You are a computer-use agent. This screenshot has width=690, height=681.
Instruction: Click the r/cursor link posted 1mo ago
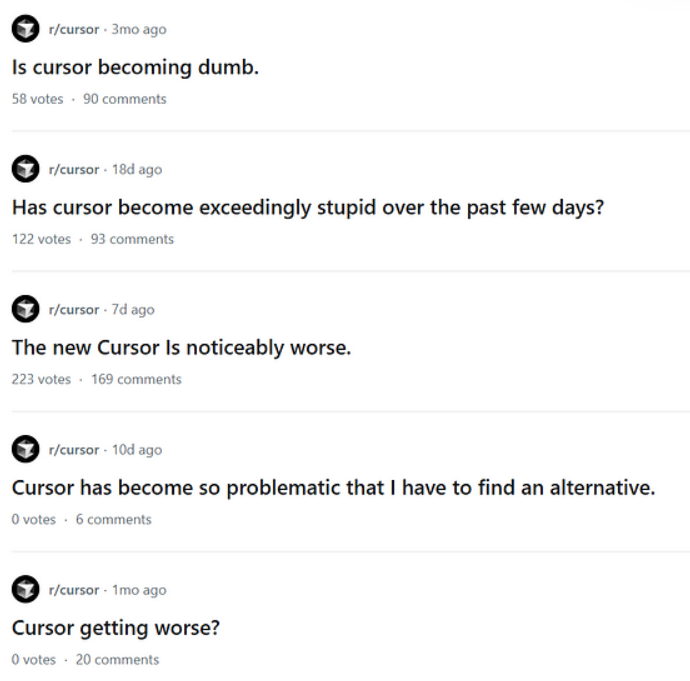74,590
